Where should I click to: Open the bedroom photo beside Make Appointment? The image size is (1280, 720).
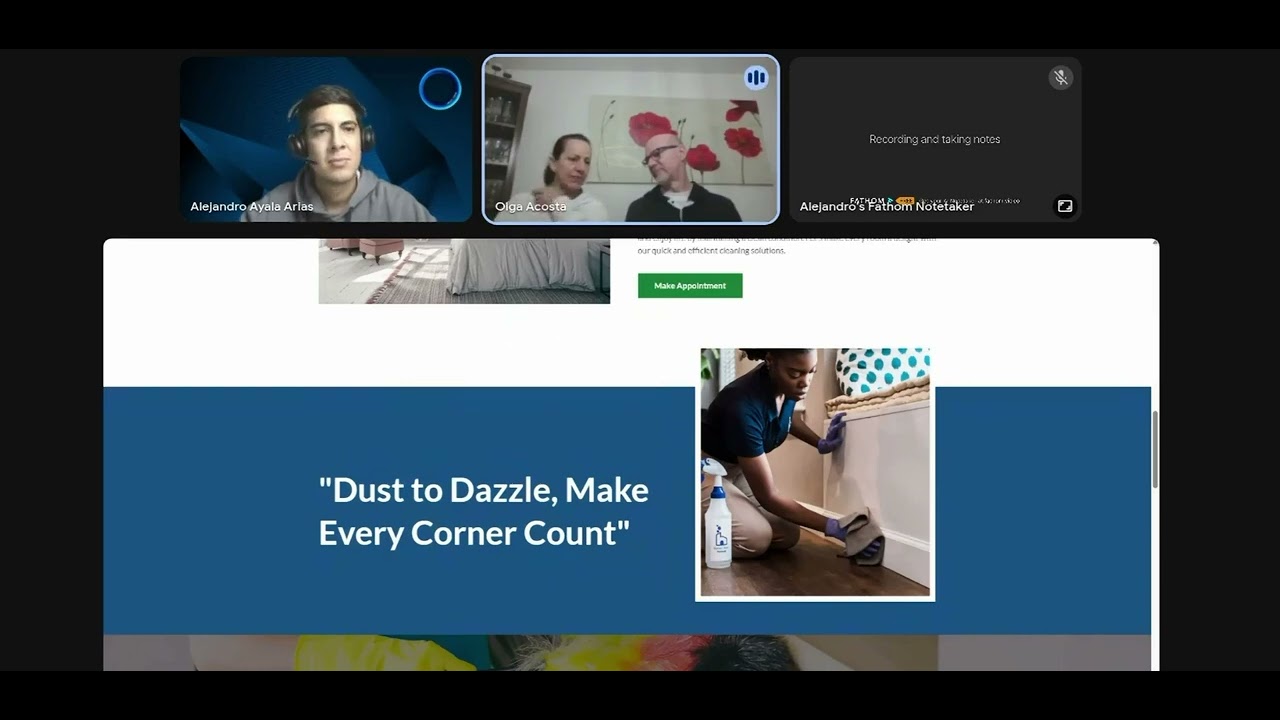(464, 271)
